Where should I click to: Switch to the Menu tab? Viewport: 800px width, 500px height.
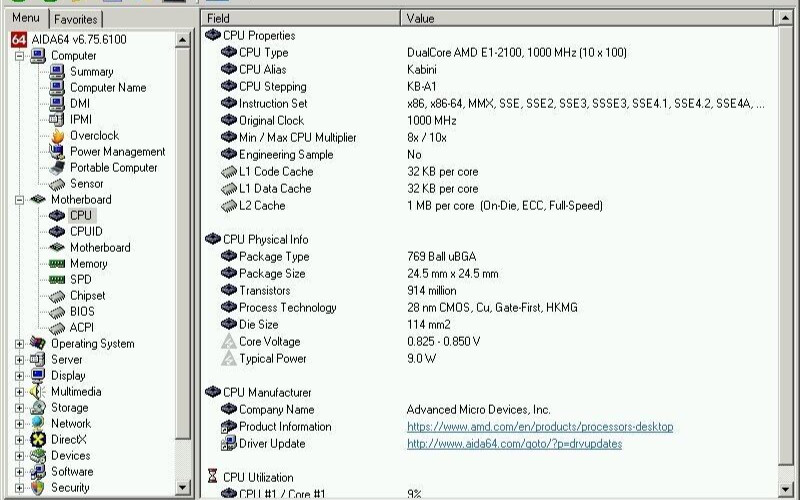[x=27, y=18]
